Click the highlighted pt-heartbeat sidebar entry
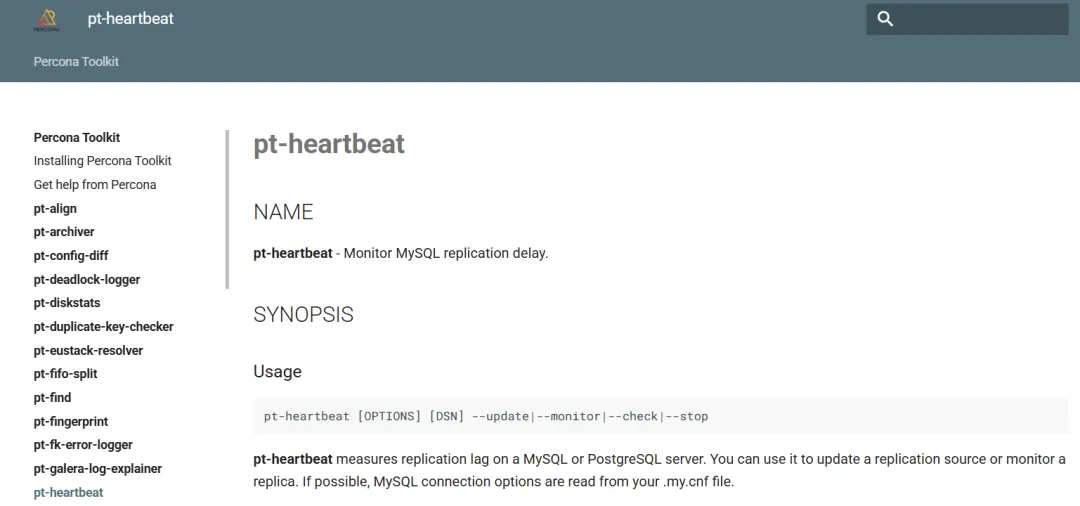This screenshot has height=506, width=1080. click(x=68, y=492)
